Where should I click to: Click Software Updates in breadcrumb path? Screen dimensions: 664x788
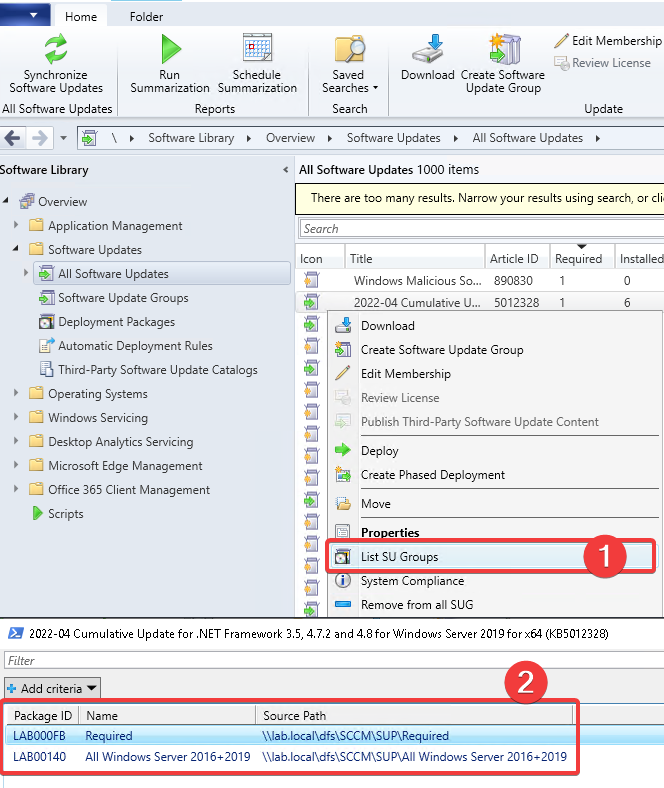pyautogui.click(x=394, y=138)
